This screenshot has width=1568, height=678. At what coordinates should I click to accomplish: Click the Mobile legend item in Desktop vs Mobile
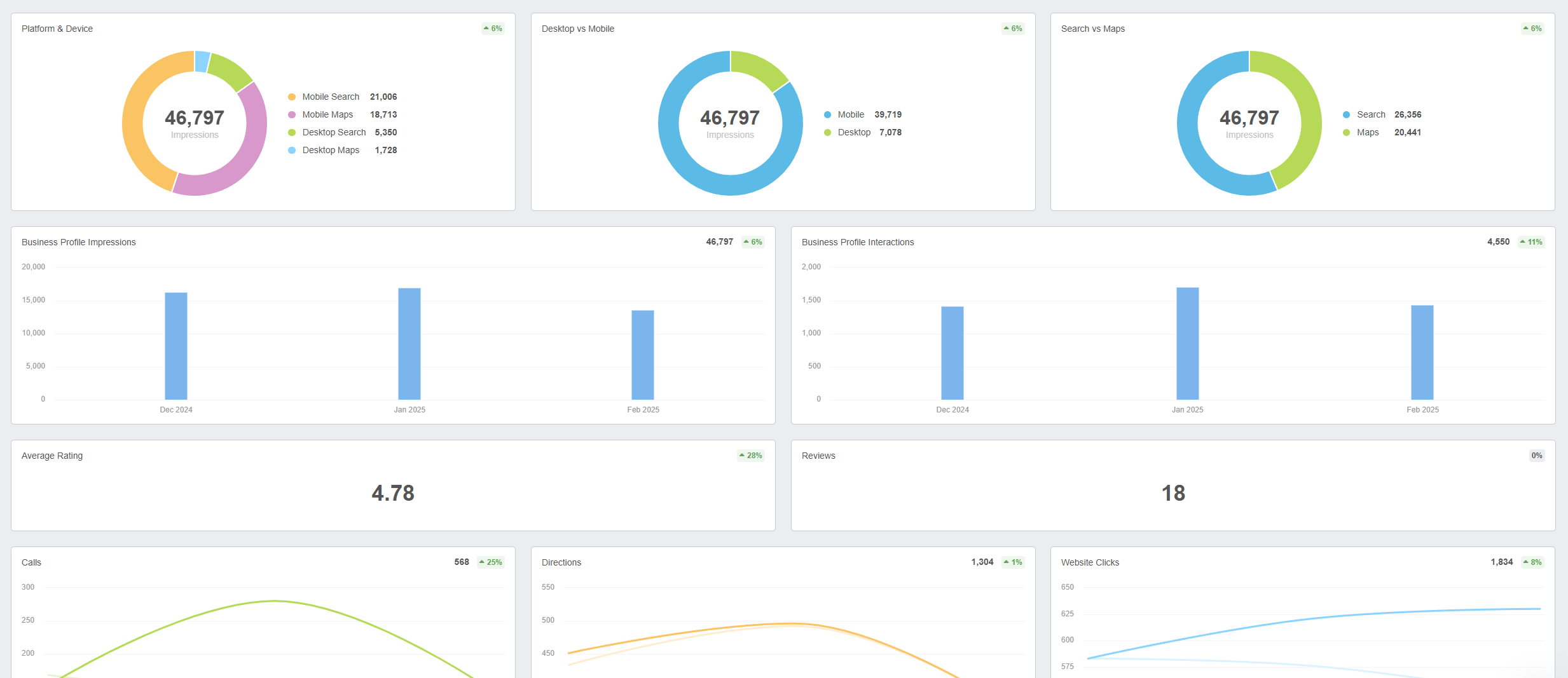[850, 115]
